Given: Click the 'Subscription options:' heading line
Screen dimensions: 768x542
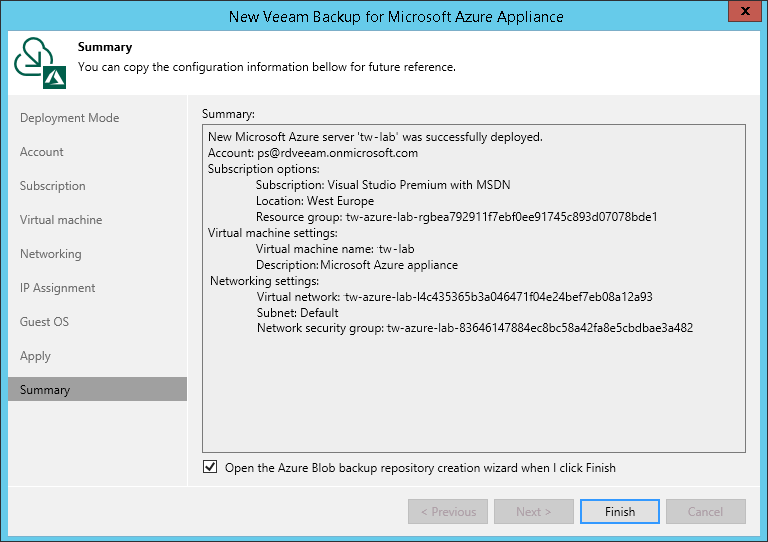Looking at the screenshot, I should coord(264,169).
